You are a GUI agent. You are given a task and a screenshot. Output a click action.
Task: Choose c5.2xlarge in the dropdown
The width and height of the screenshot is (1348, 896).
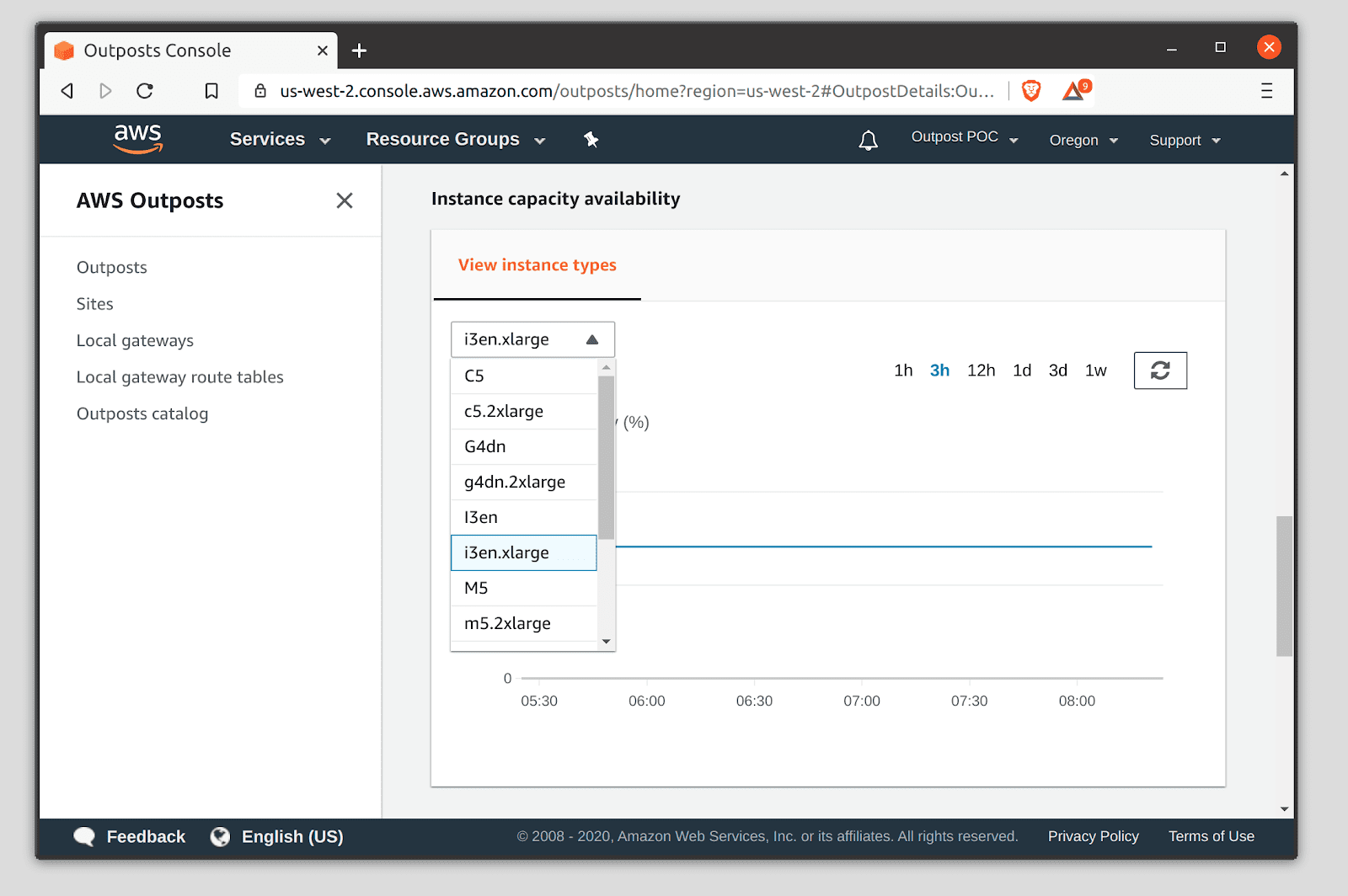pyautogui.click(x=524, y=411)
